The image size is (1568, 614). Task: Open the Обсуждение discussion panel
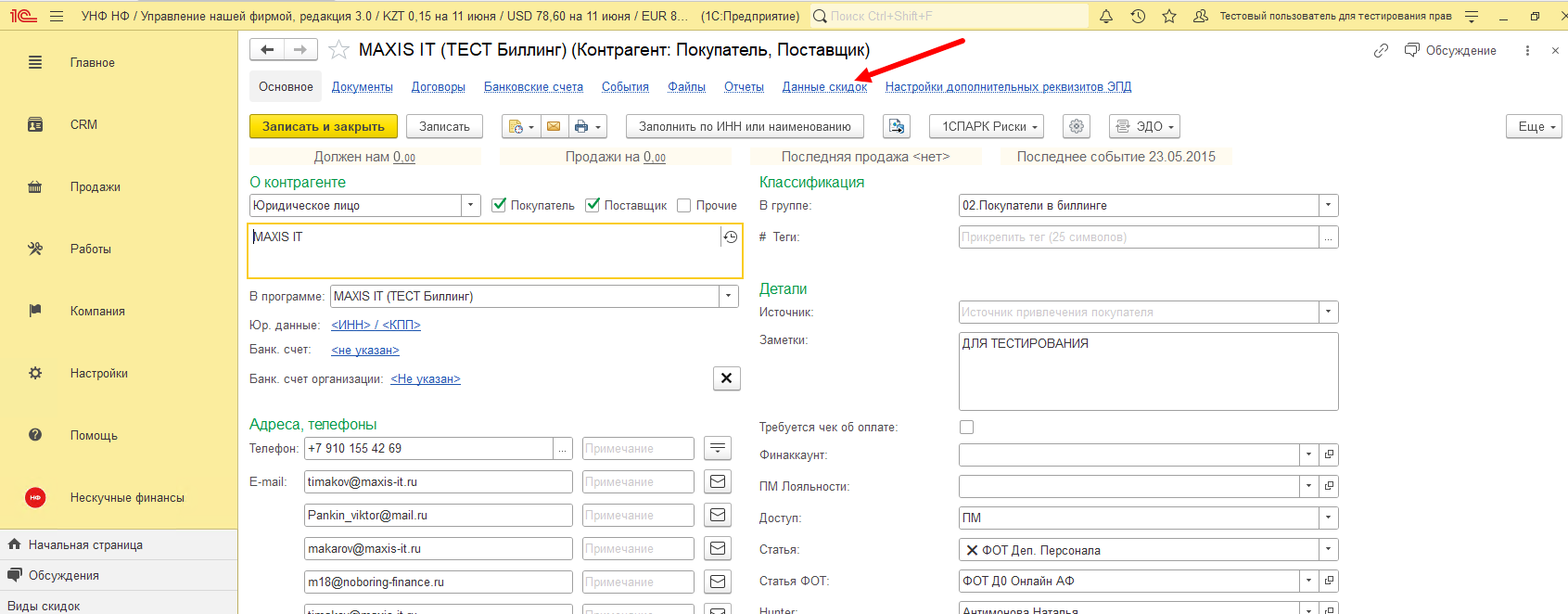tap(1451, 50)
